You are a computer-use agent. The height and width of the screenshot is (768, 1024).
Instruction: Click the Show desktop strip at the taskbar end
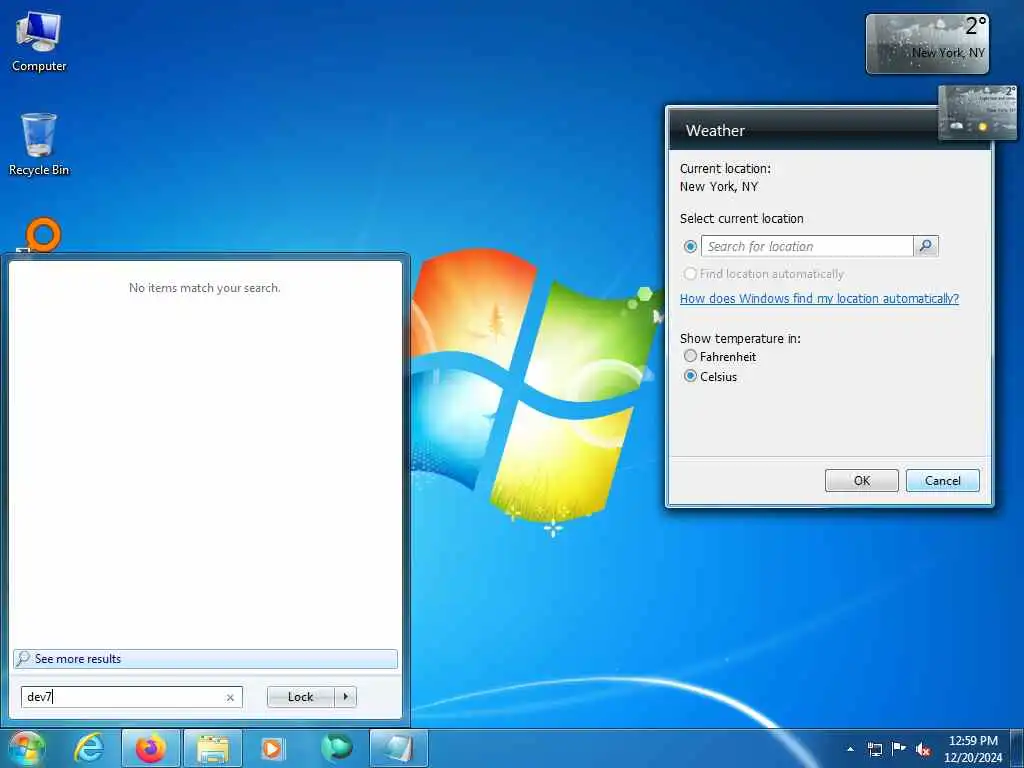[1017, 748]
